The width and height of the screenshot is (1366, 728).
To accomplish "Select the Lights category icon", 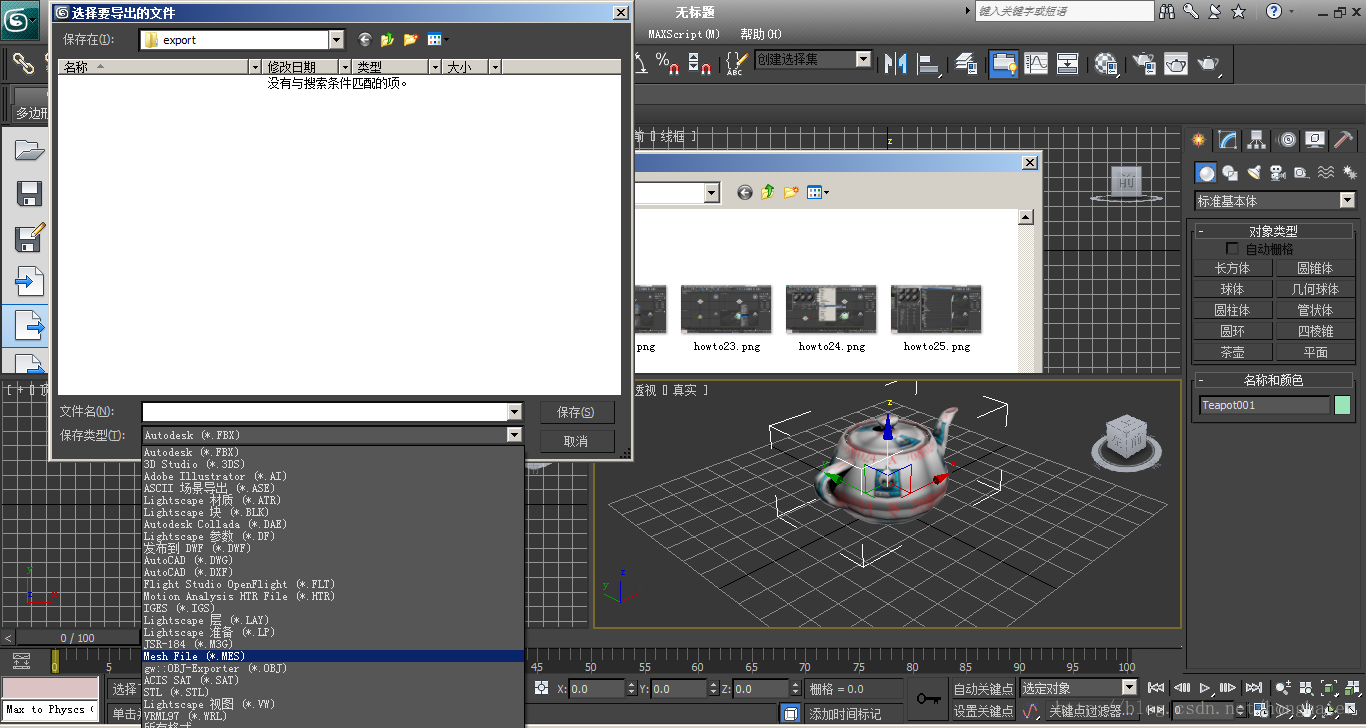I will coord(1253,173).
